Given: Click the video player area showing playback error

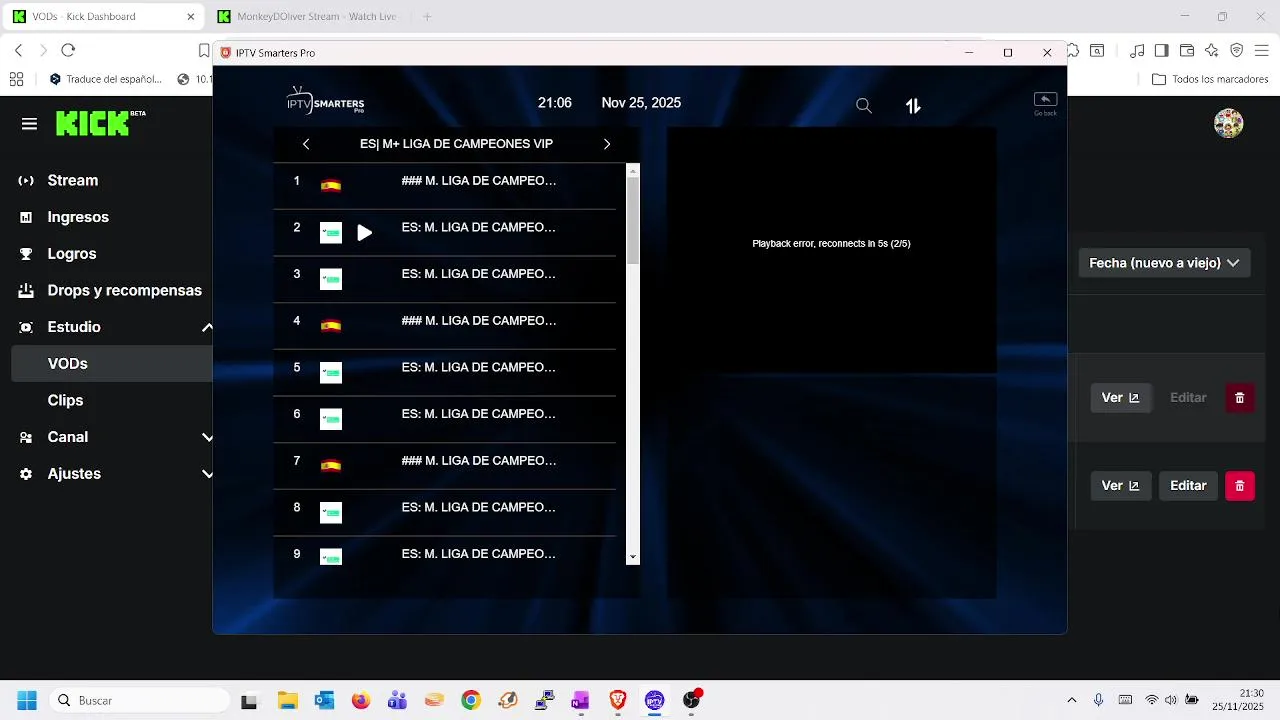Looking at the screenshot, I should pos(831,250).
